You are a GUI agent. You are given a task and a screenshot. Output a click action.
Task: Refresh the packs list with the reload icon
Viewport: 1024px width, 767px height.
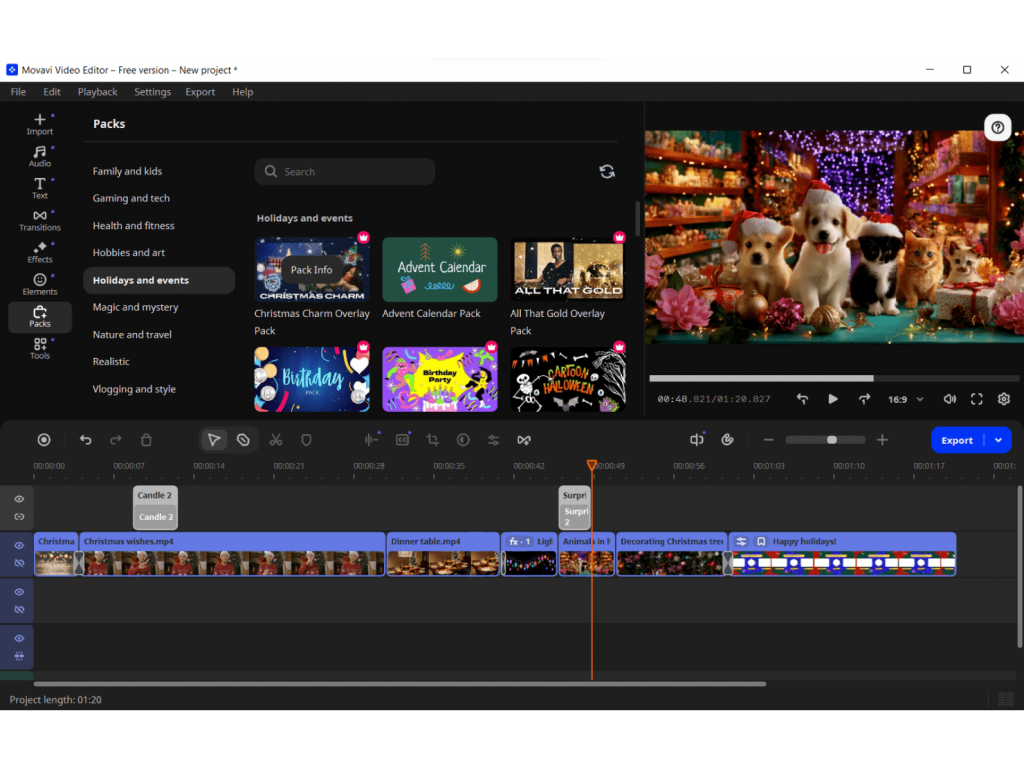(607, 172)
